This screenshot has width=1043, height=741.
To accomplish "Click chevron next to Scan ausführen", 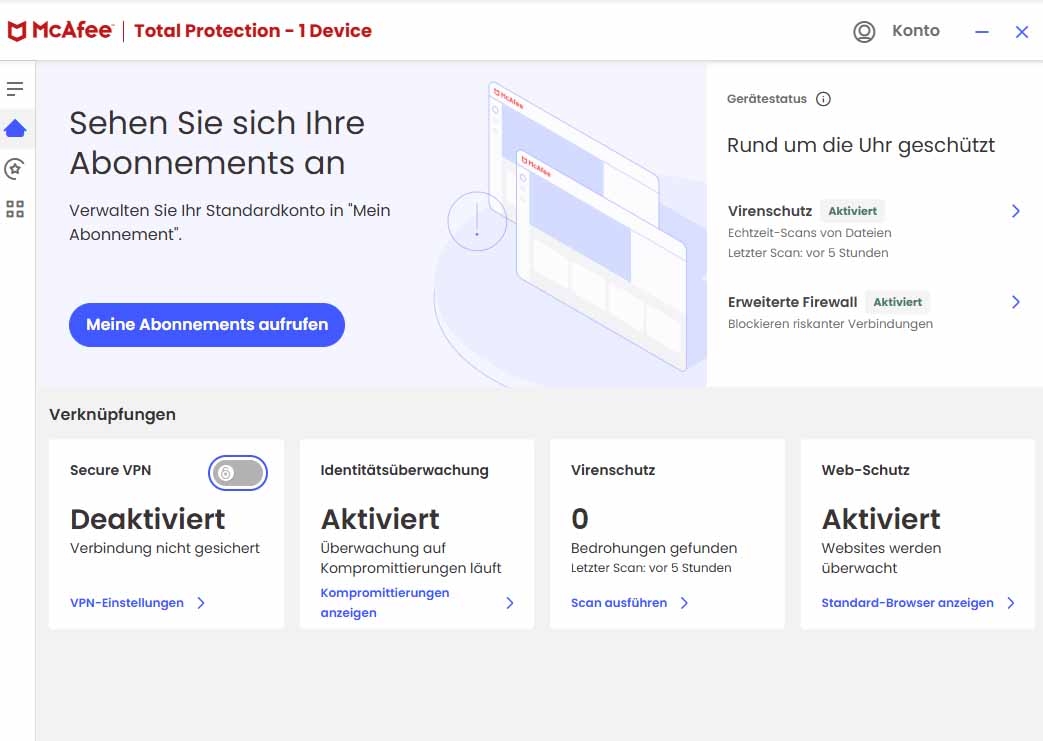I will [x=684, y=603].
